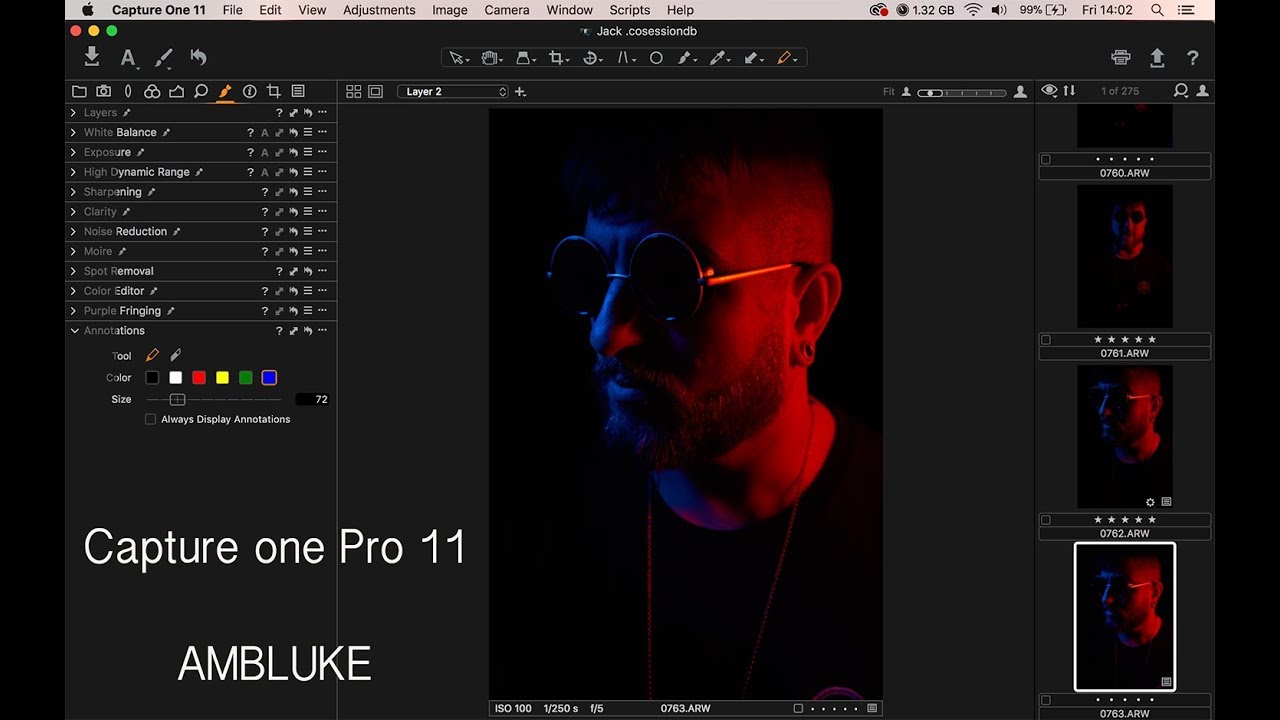Select the orange Annotations pencil cursor tool
The height and width of the screenshot is (720, 1280).
pos(786,58)
